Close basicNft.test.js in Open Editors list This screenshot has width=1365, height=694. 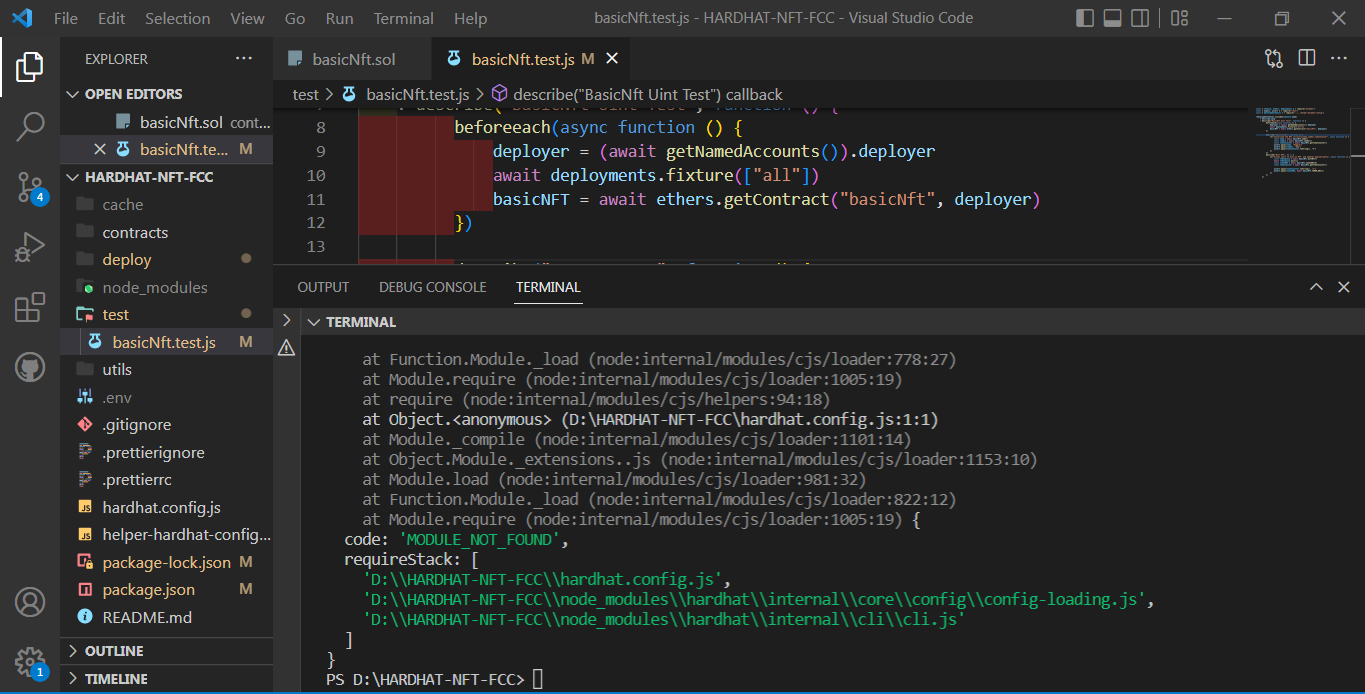point(99,149)
